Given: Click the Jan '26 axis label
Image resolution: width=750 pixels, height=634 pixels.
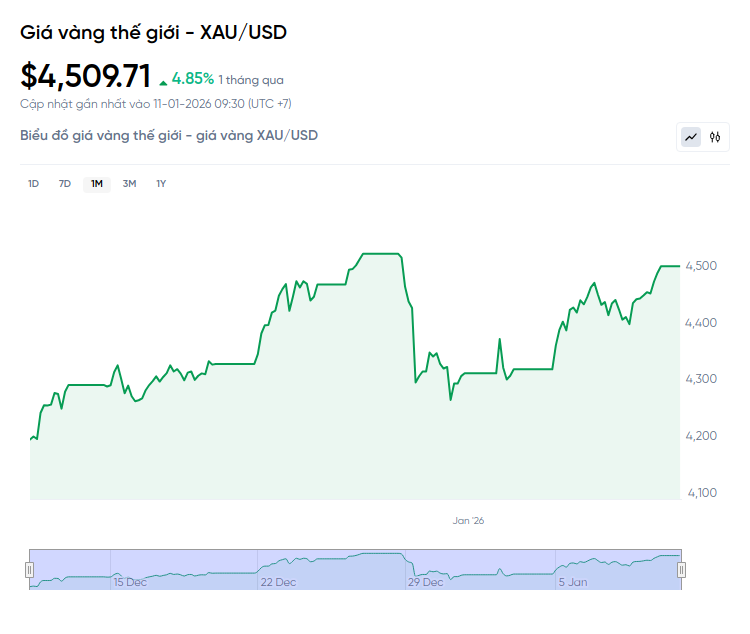Looking at the screenshot, I should [468, 521].
